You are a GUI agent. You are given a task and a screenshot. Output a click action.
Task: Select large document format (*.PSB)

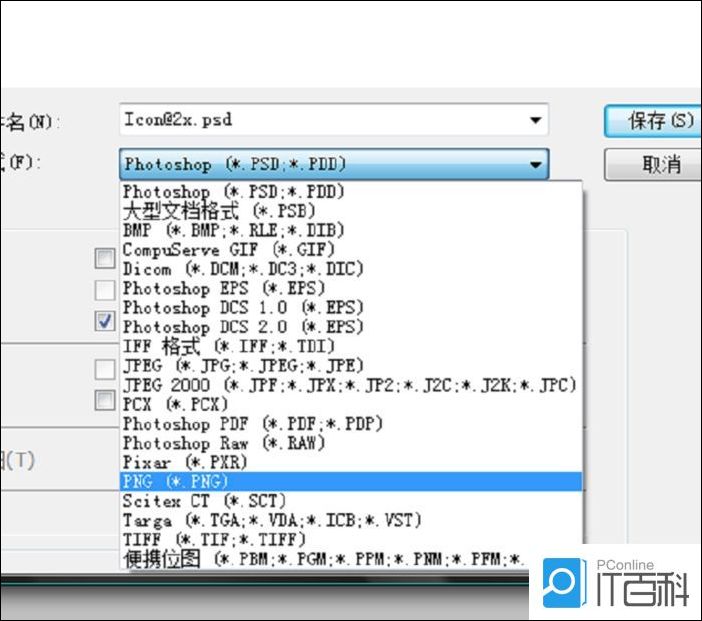[351, 211]
